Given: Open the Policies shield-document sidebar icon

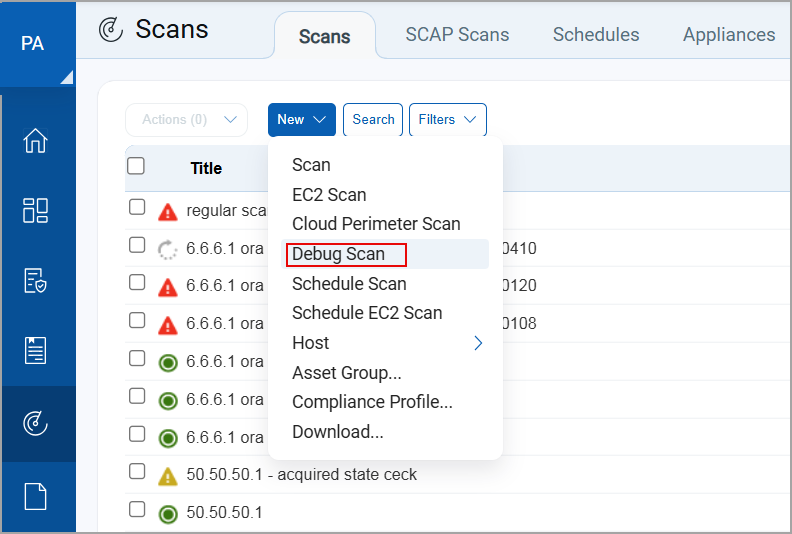Looking at the screenshot, I should click(x=35, y=280).
